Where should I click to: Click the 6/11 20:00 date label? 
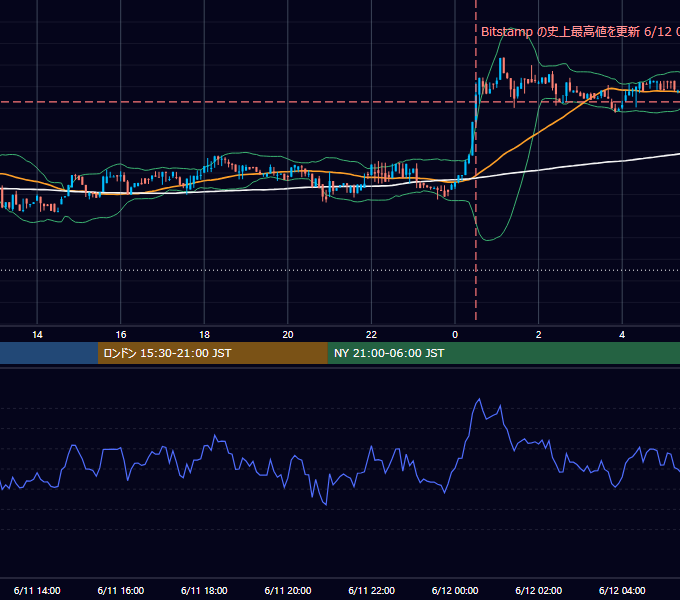click(288, 590)
